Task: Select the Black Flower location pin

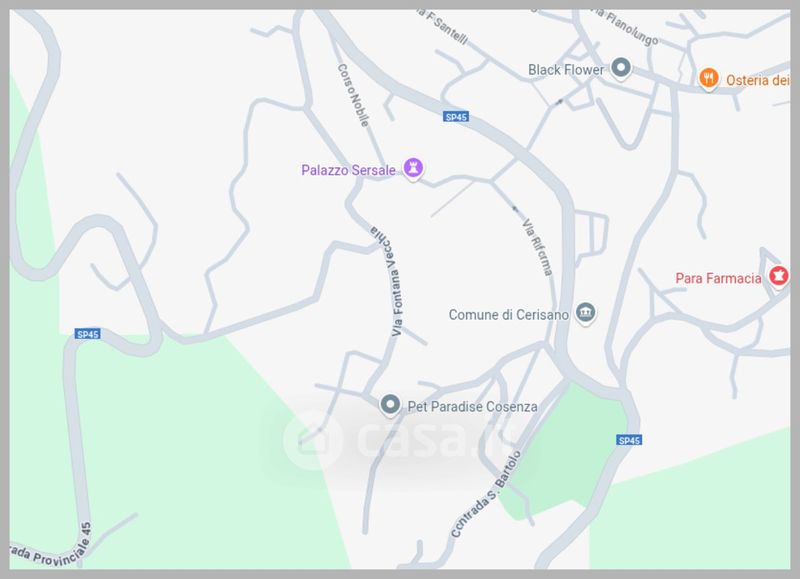Action: tap(621, 68)
